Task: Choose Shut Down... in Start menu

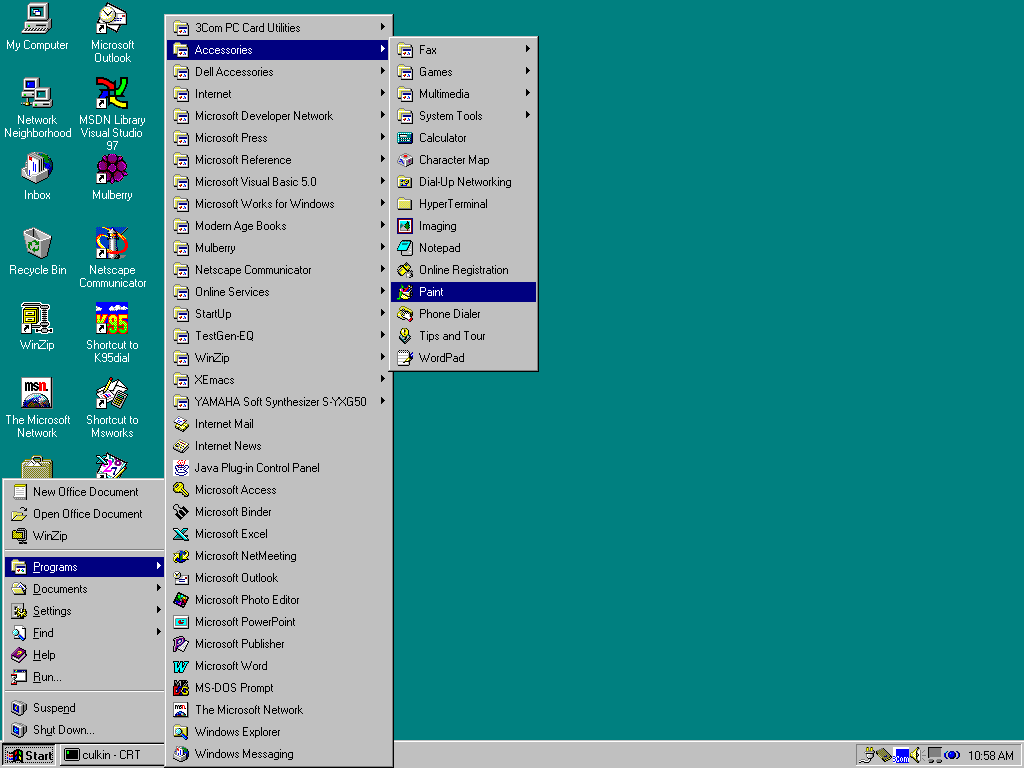Action: click(x=85, y=730)
